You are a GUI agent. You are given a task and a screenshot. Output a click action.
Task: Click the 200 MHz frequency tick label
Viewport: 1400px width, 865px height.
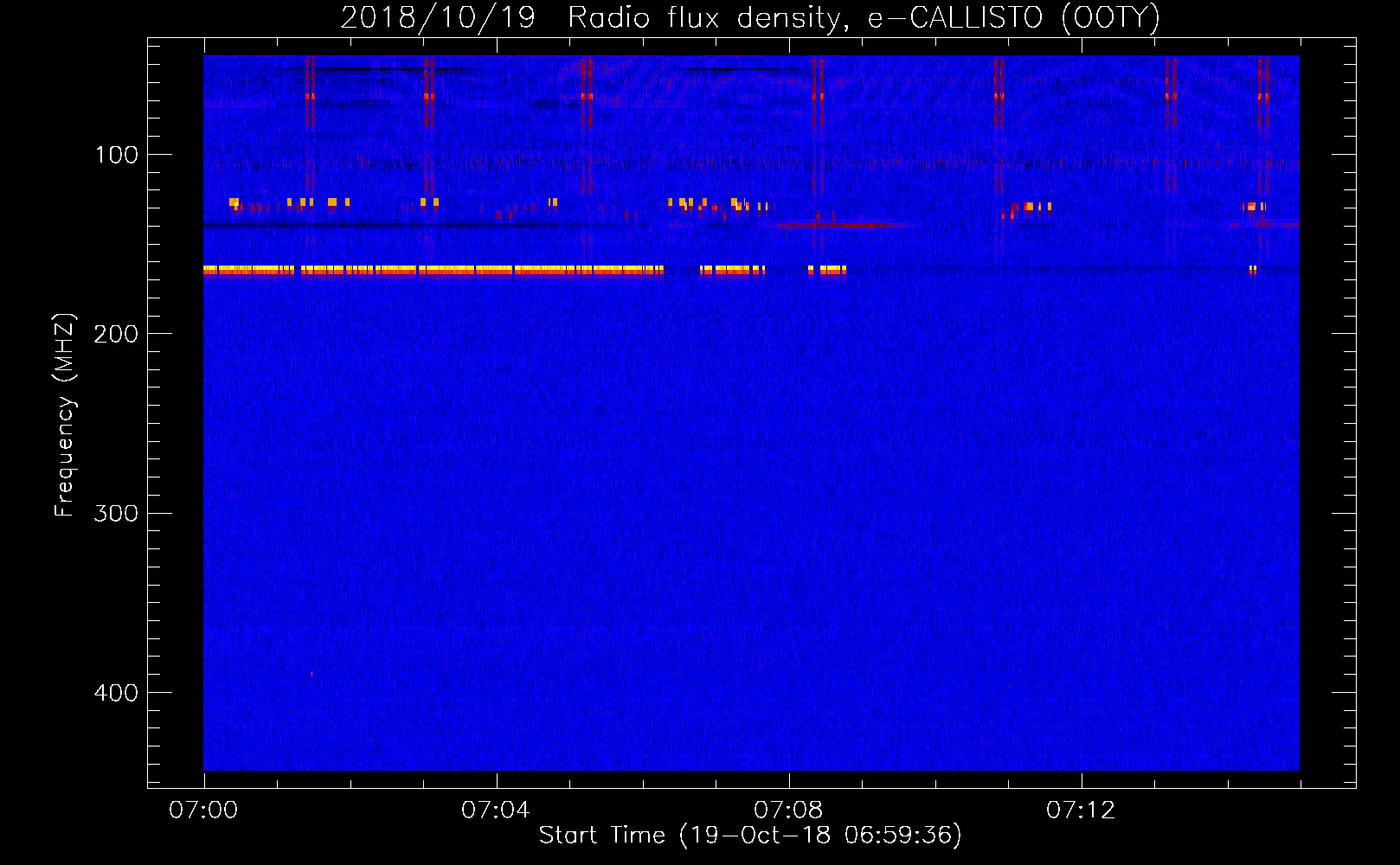[x=117, y=334]
